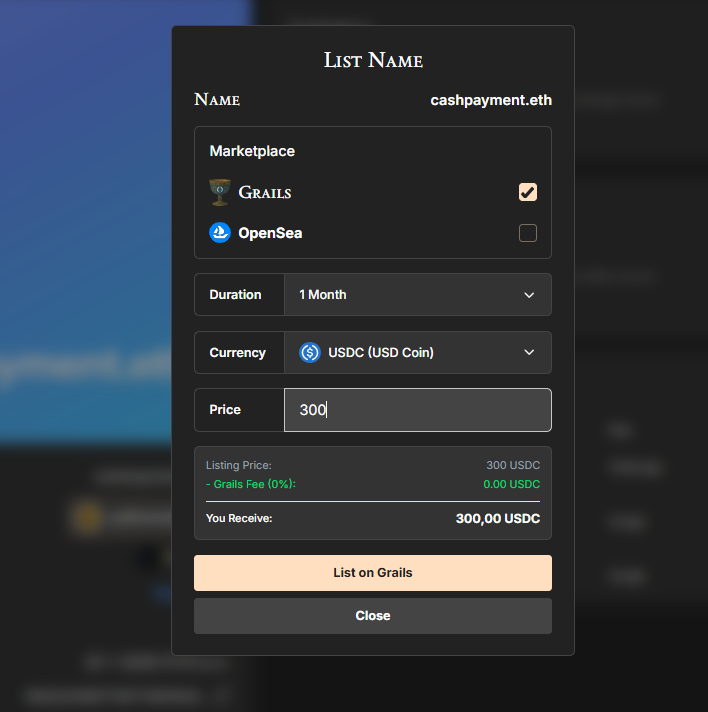The width and height of the screenshot is (708, 712).
Task: Click the Marketplace section heading
Action: tap(252, 151)
